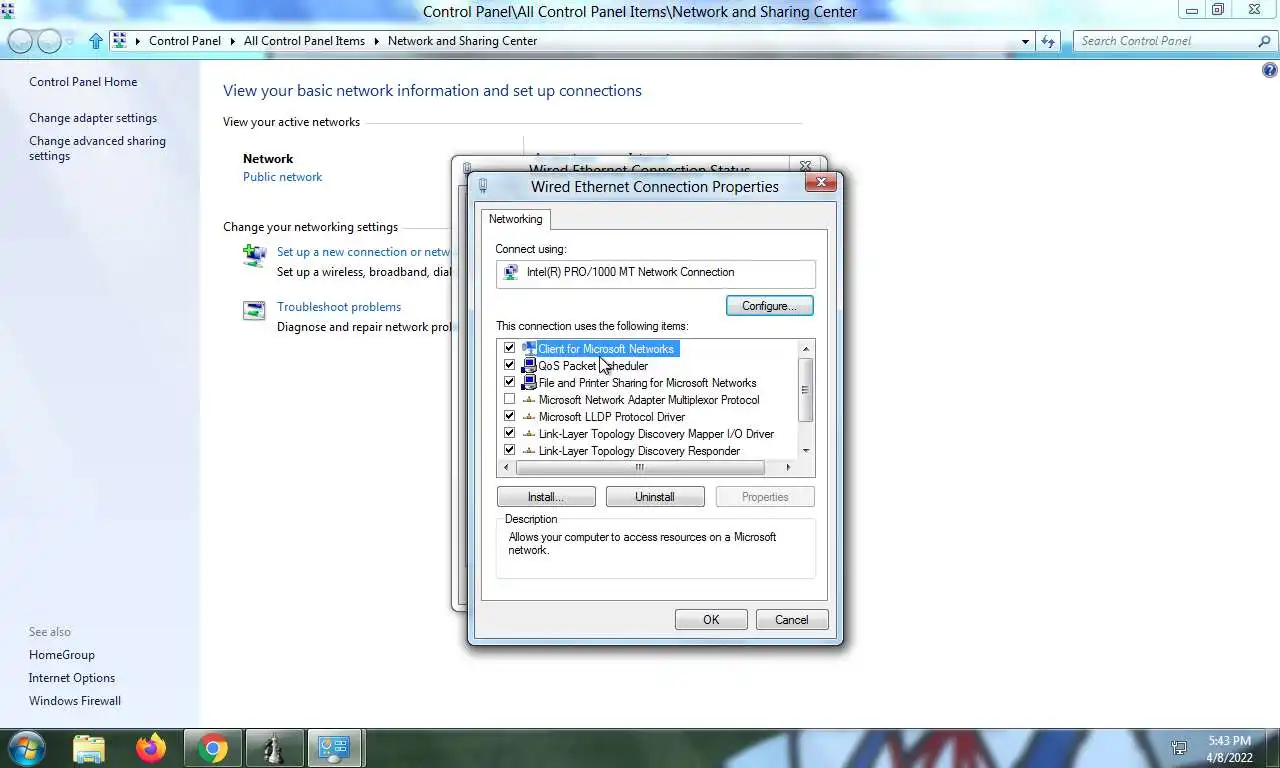Image resolution: width=1280 pixels, height=768 pixels.
Task: Go up one folder level arrow
Action: [95, 41]
